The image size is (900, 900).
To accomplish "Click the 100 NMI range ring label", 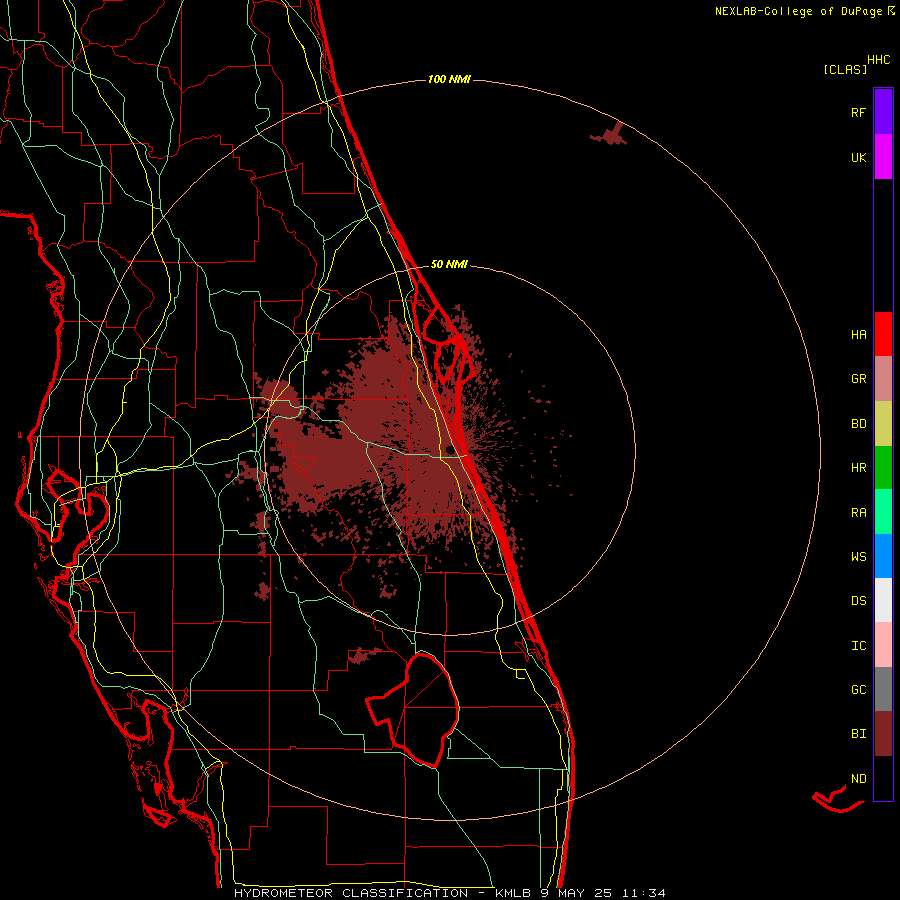I will click(x=449, y=79).
